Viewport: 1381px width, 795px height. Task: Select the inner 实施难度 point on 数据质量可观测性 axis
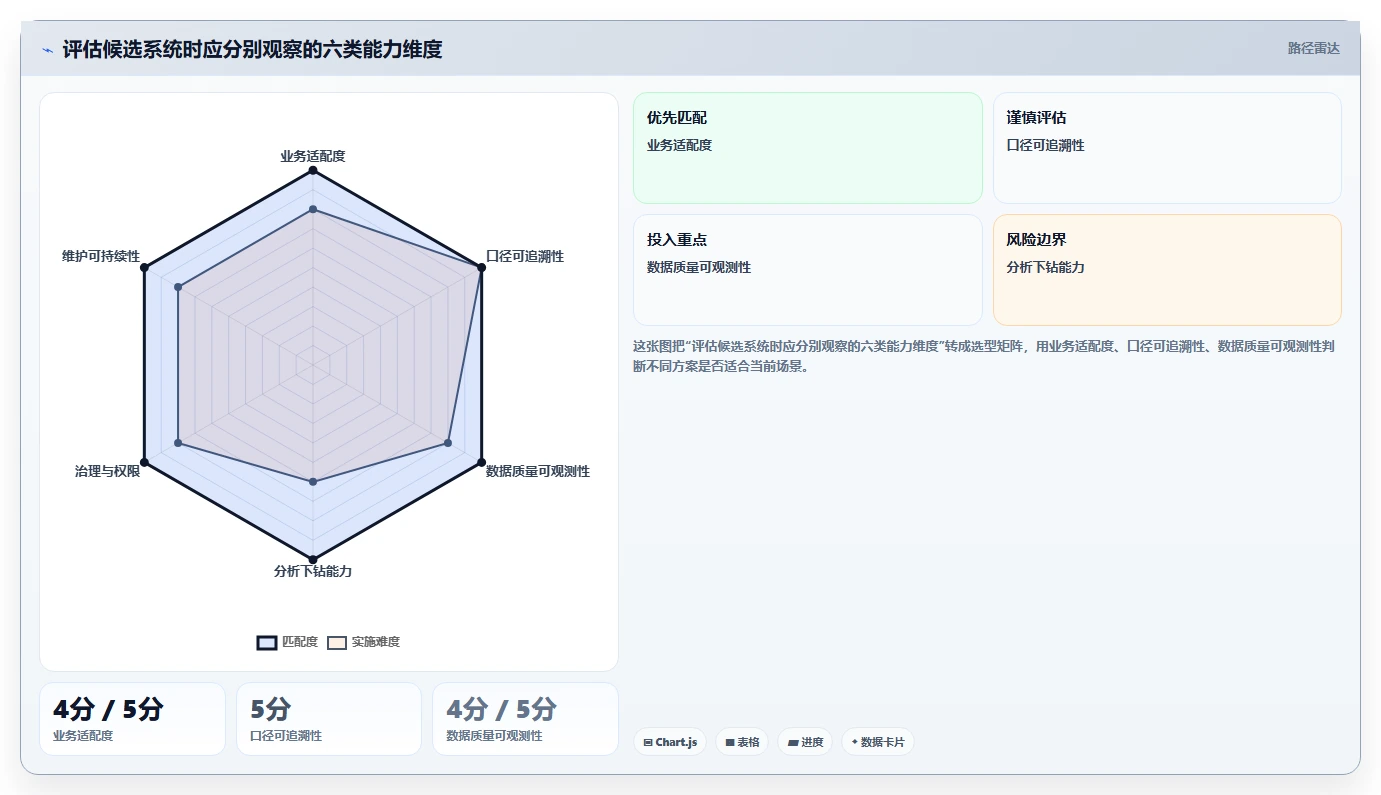pyautogui.click(x=448, y=442)
